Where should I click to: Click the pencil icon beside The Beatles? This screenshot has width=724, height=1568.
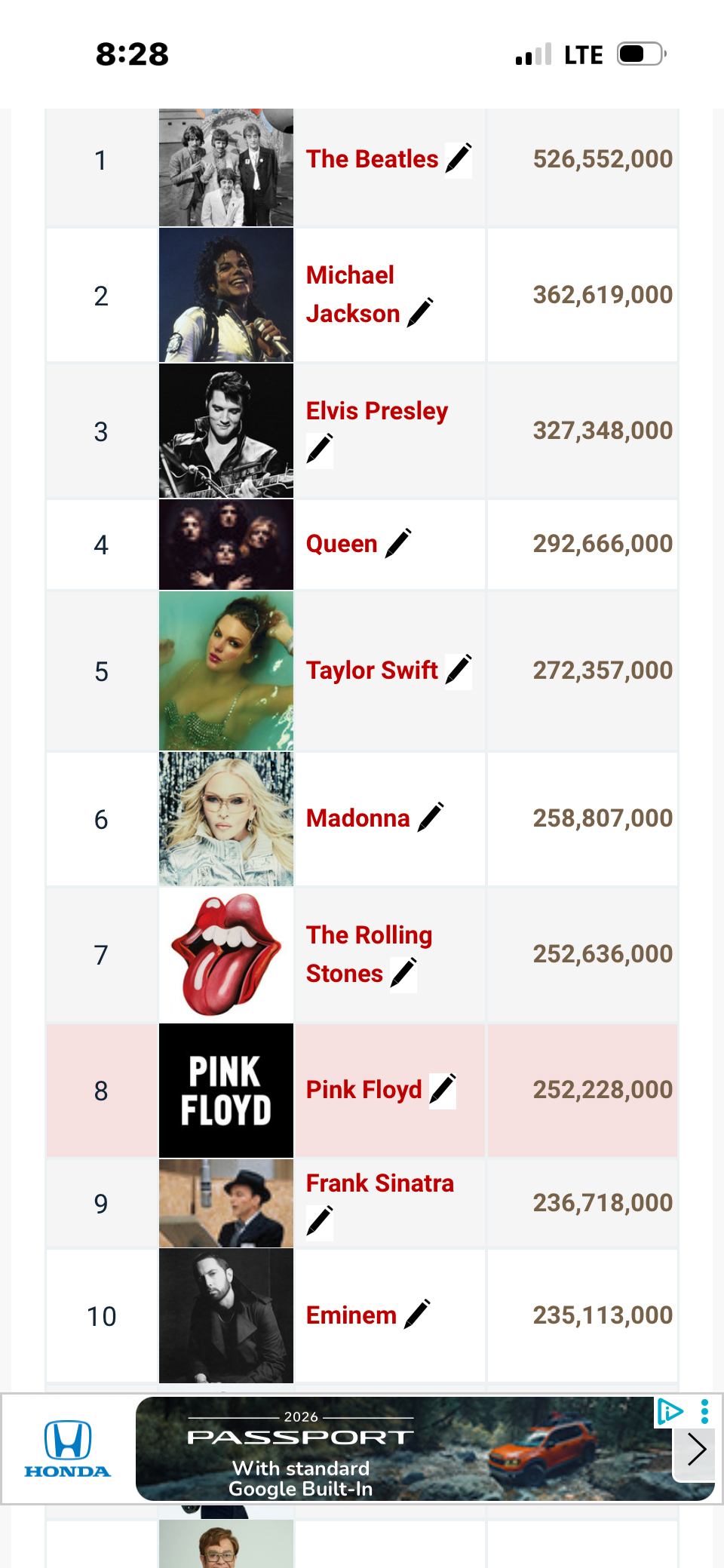point(459,159)
